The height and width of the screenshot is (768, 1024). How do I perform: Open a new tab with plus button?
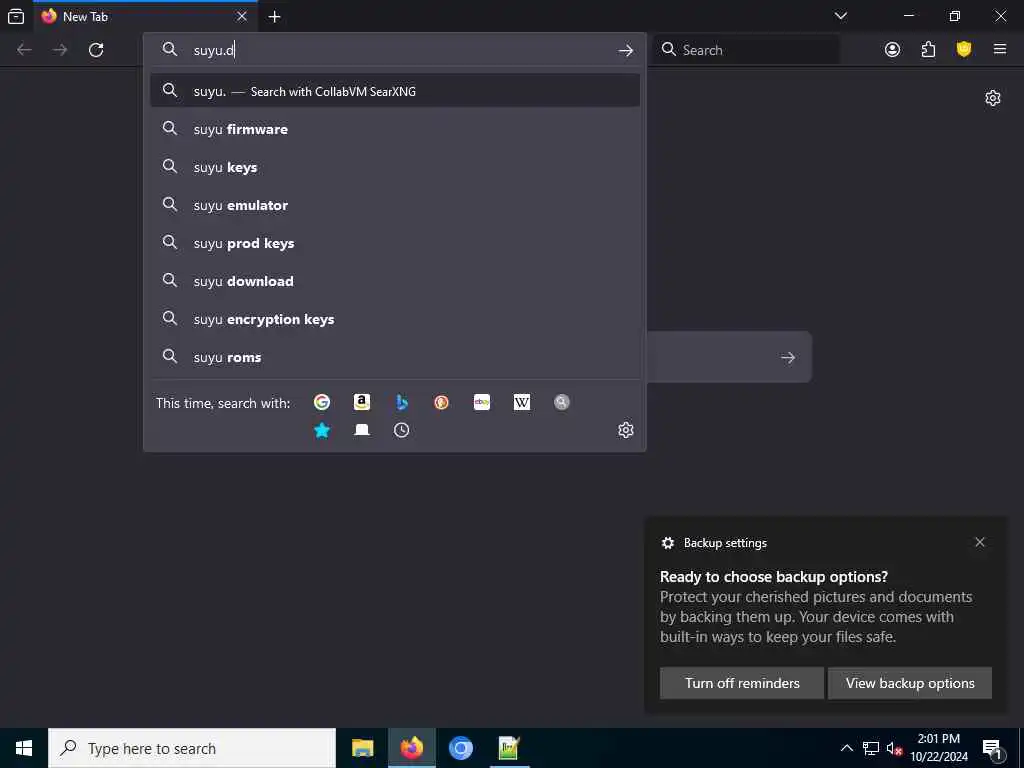click(x=274, y=17)
